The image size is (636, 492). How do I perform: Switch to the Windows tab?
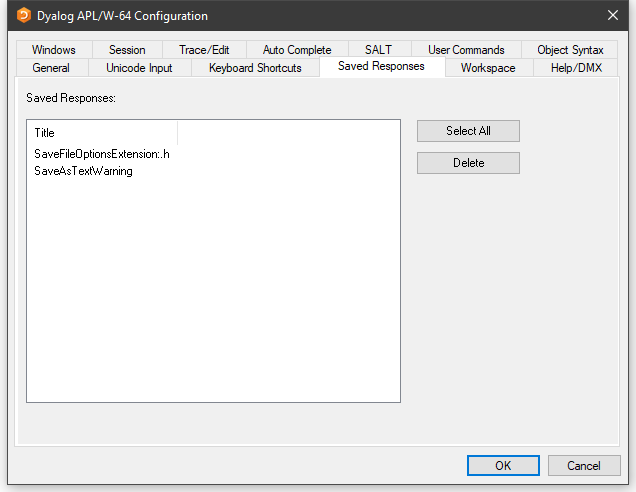coord(53,50)
